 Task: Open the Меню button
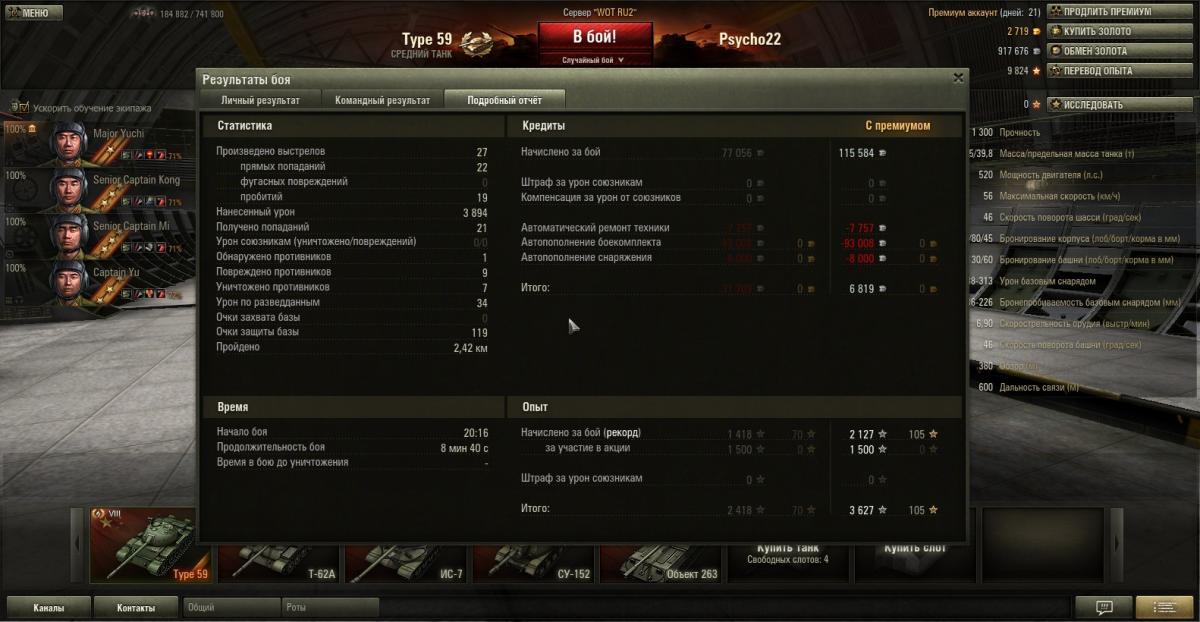click(33, 13)
